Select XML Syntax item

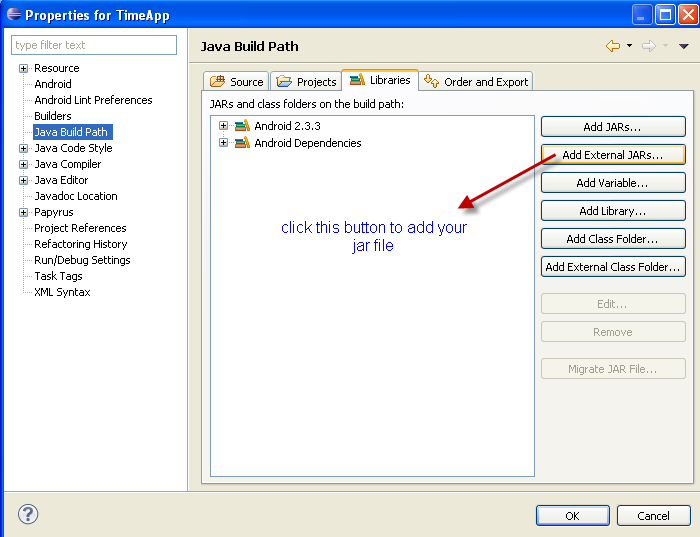tap(62, 292)
